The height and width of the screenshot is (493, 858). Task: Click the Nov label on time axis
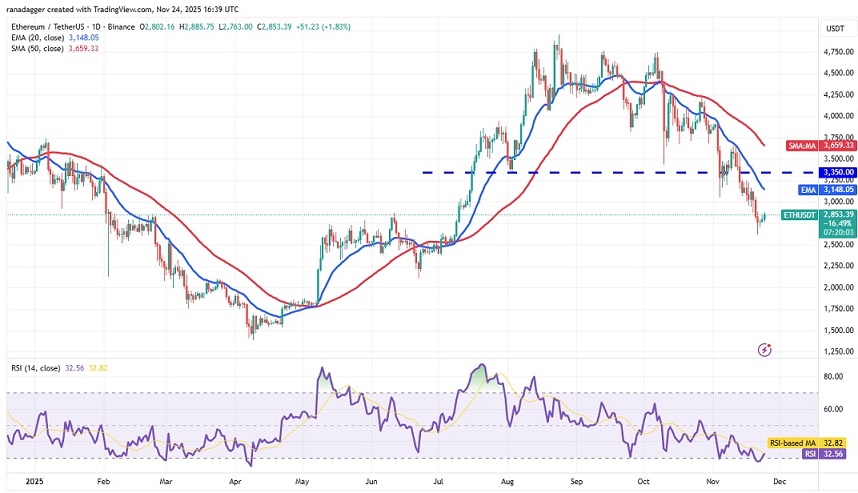pos(713,479)
